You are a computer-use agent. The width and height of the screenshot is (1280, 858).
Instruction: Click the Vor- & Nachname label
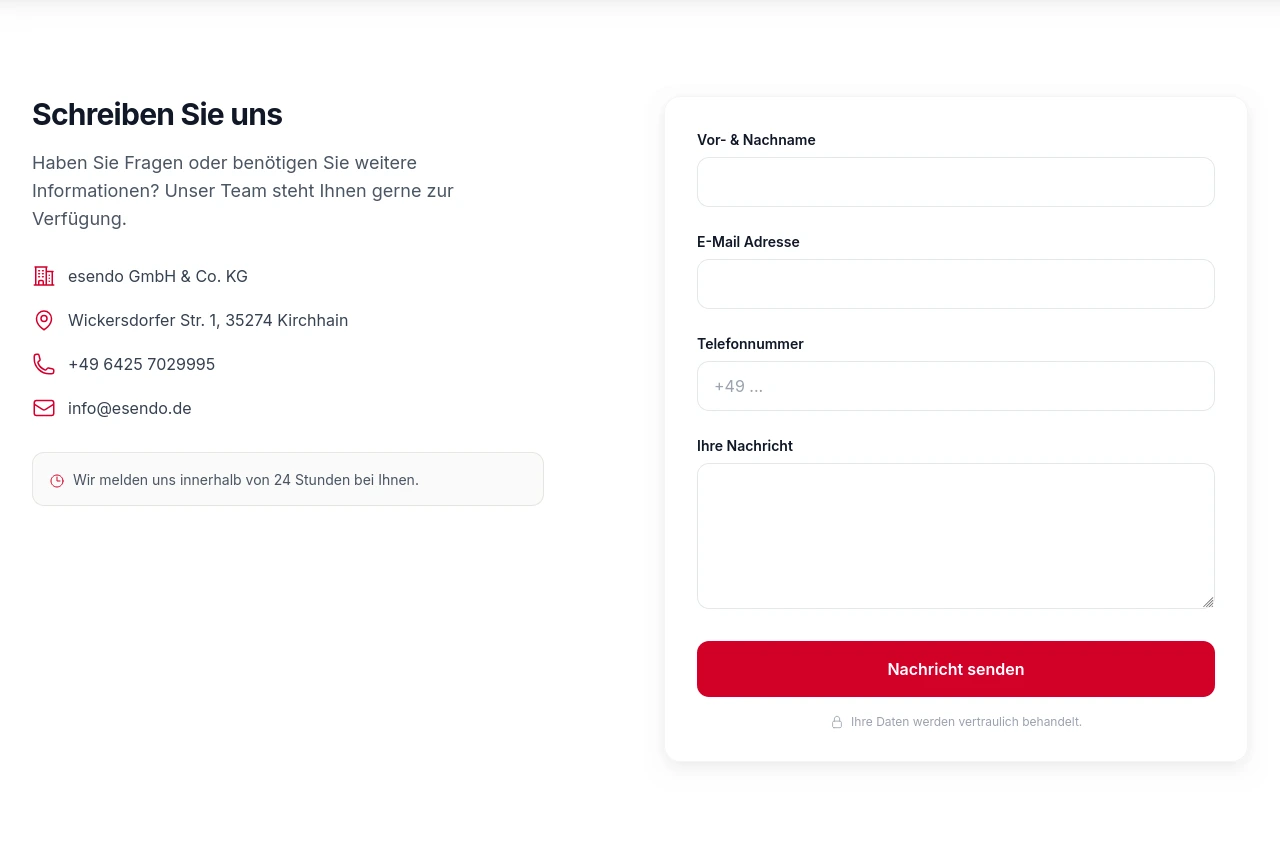pyautogui.click(x=756, y=140)
